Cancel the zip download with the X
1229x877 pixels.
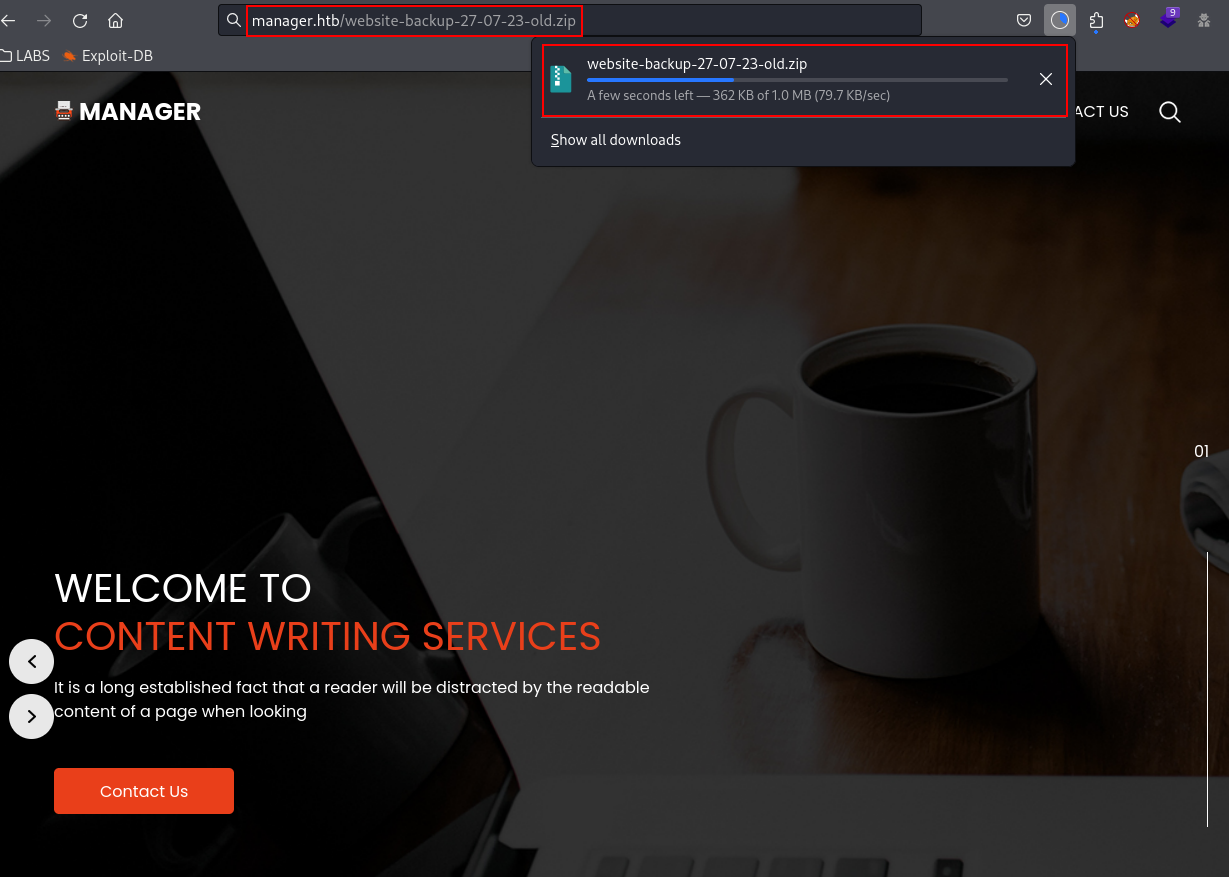pyautogui.click(x=1046, y=79)
